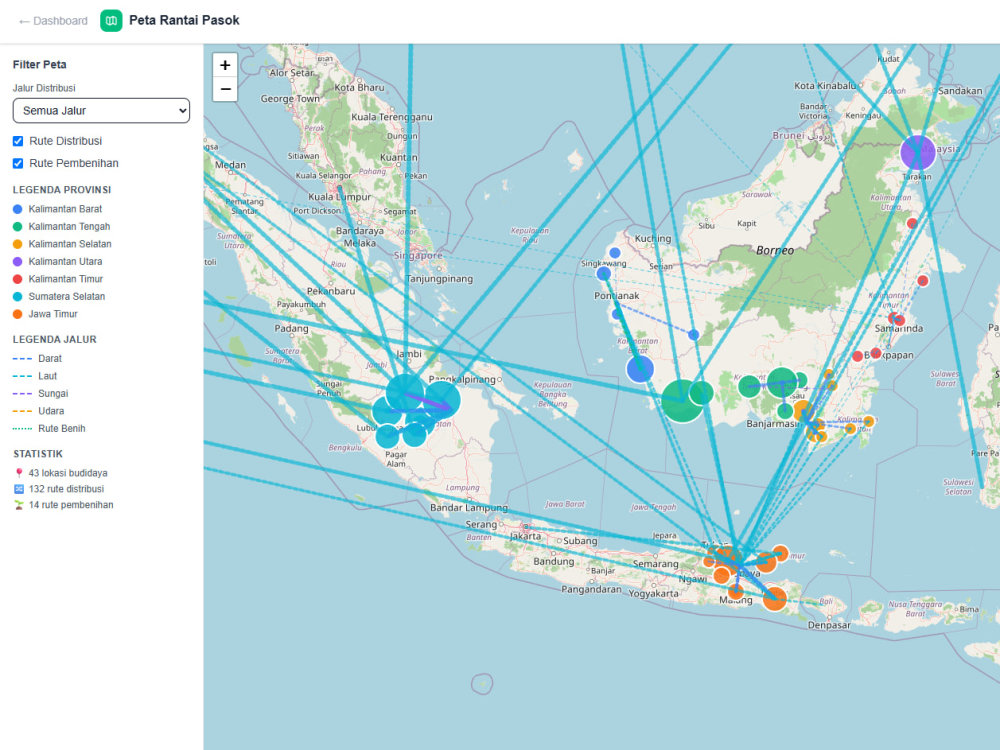Click the Peta Rantai Pasok title

(184, 20)
